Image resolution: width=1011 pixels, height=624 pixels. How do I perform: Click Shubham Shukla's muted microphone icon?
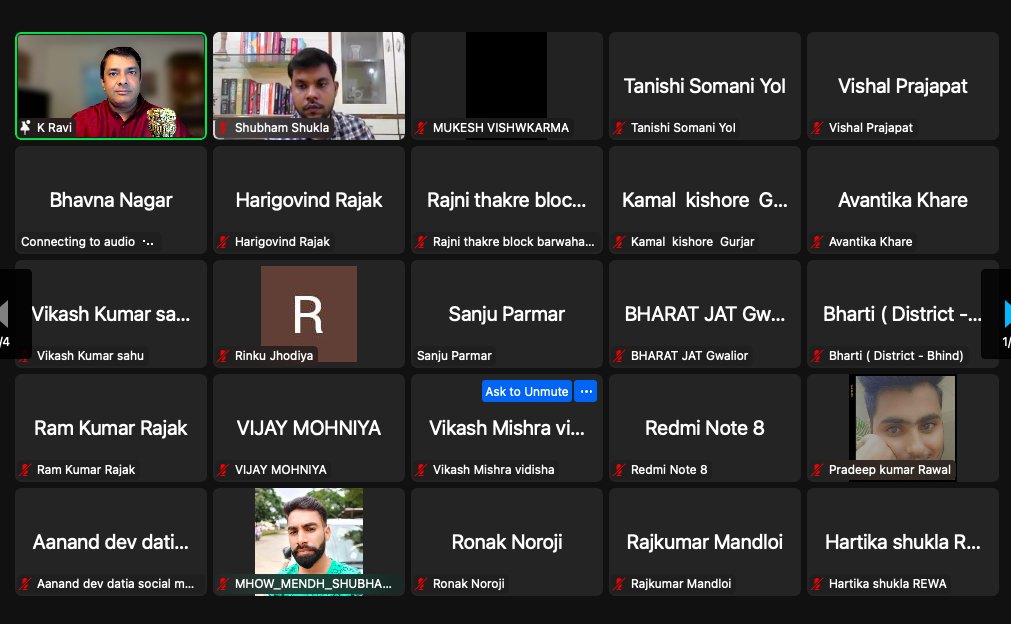[223, 128]
